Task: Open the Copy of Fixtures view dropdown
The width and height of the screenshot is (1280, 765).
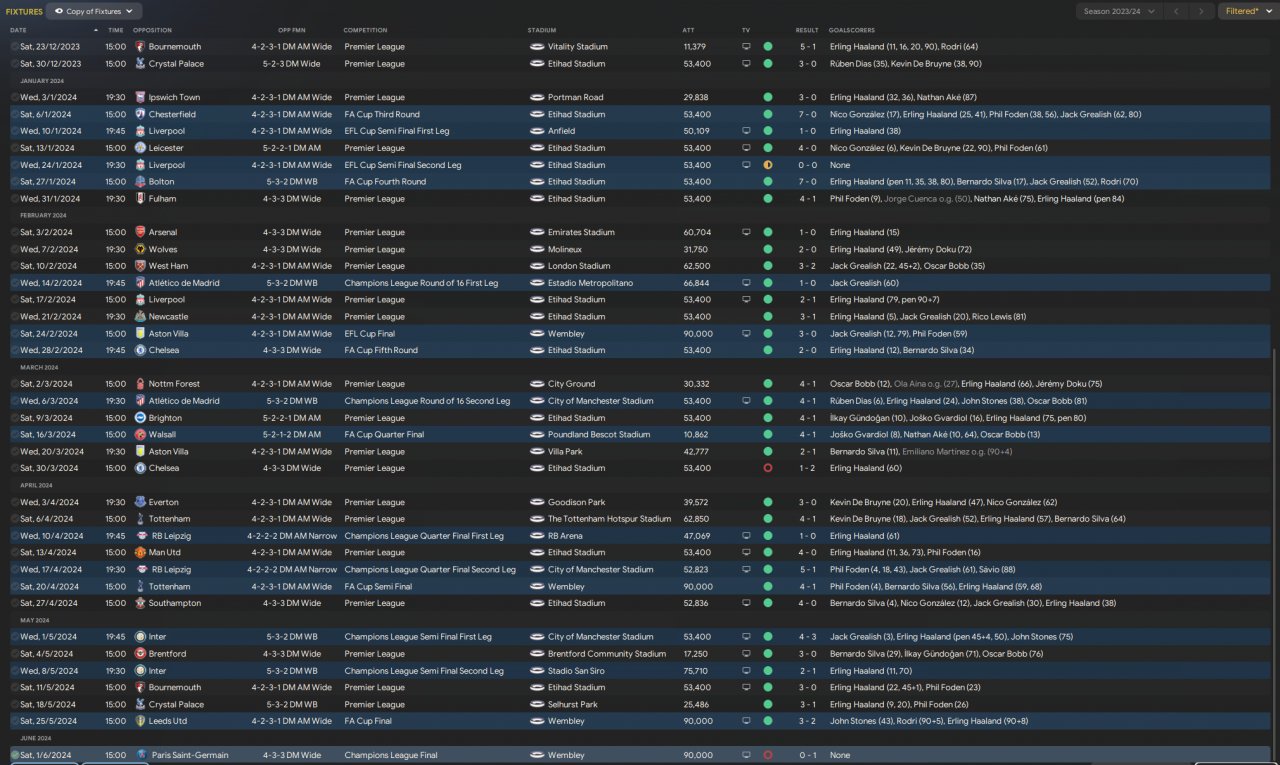Action: coord(95,12)
